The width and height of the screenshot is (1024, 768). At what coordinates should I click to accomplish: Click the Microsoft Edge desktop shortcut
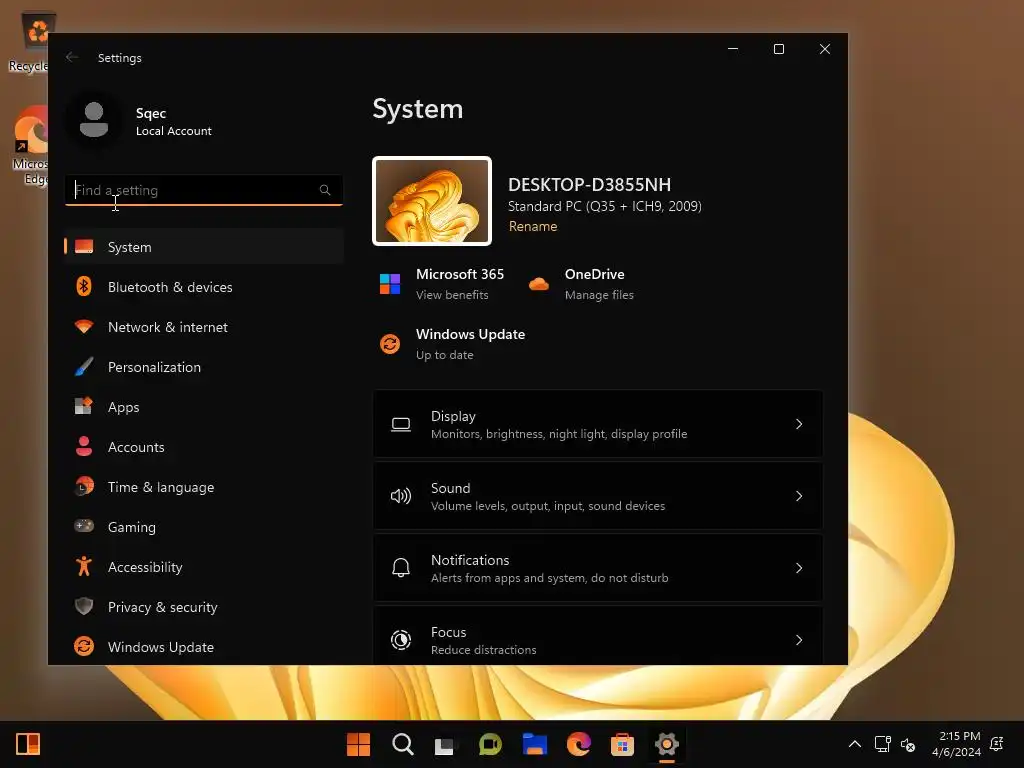click(x=30, y=145)
